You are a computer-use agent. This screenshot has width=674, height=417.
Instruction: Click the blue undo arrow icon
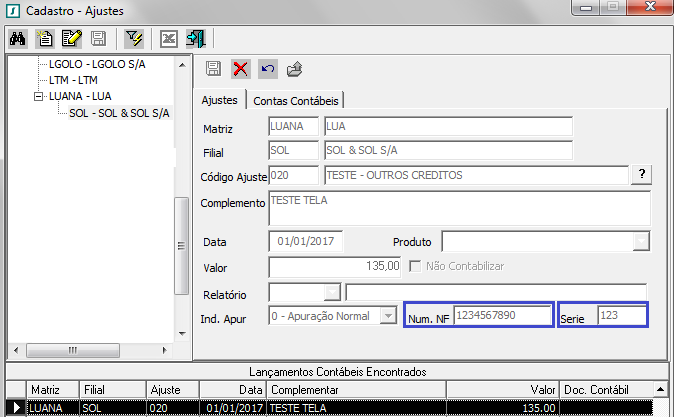click(267, 69)
